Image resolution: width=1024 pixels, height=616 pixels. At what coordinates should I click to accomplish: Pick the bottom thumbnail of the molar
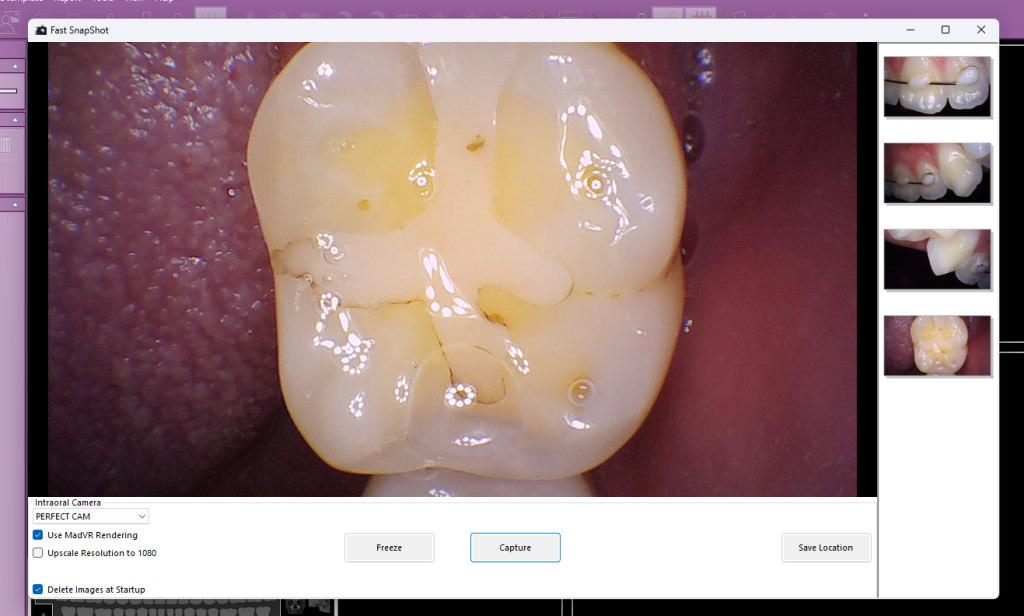(937, 345)
